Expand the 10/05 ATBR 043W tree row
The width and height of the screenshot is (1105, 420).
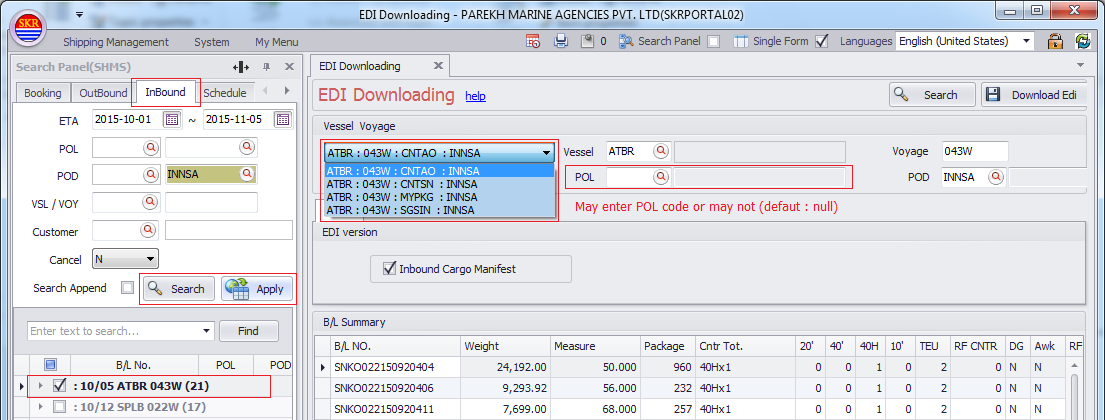pyautogui.click(x=40, y=385)
